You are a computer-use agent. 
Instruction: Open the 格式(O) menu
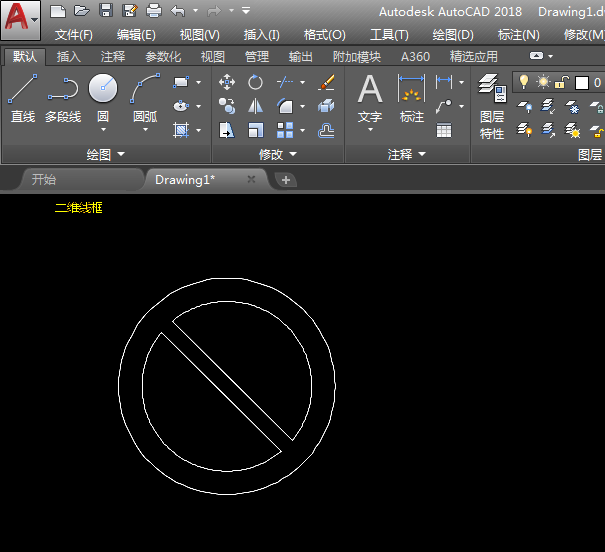pyautogui.click(x=324, y=35)
